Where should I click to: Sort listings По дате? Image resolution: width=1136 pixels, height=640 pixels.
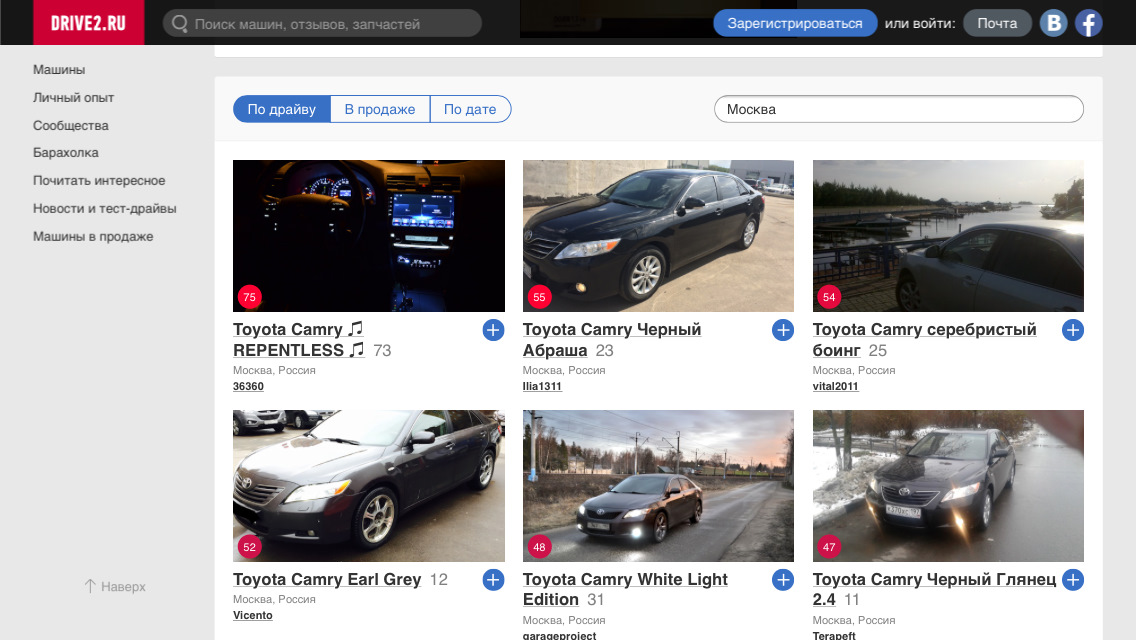(470, 109)
